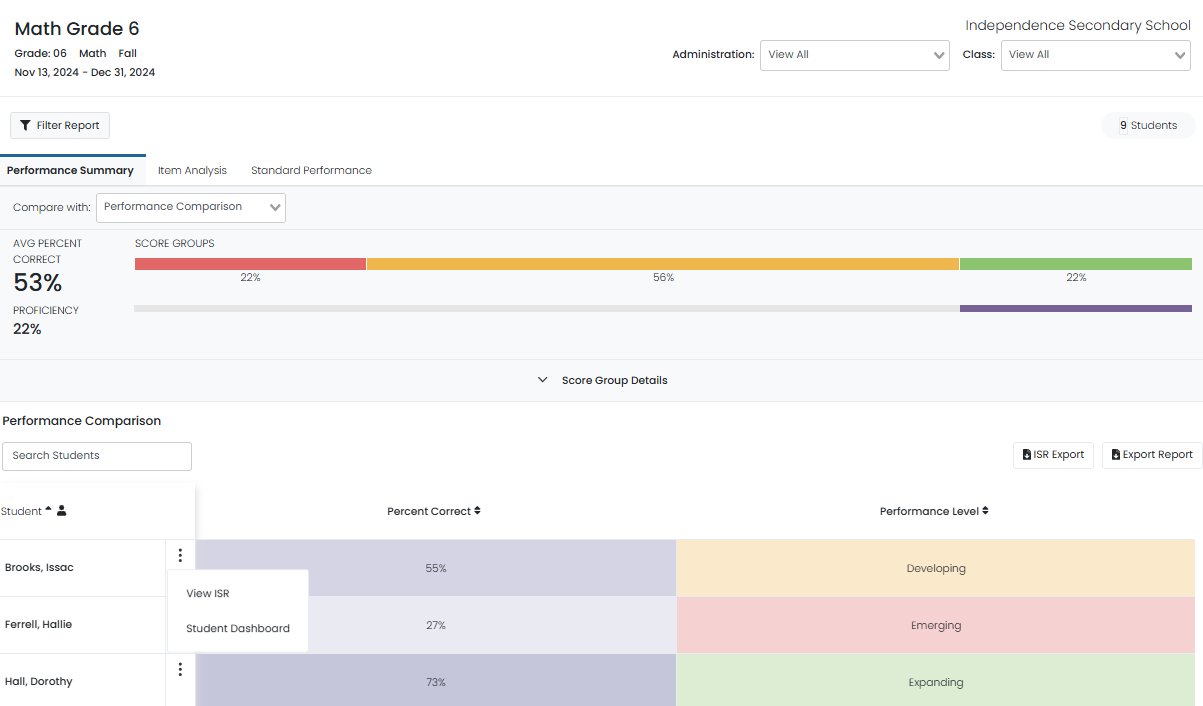Screen dimensions: 1203x706
Task: Open the Administration View All dropdown
Action: coord(854,55)
